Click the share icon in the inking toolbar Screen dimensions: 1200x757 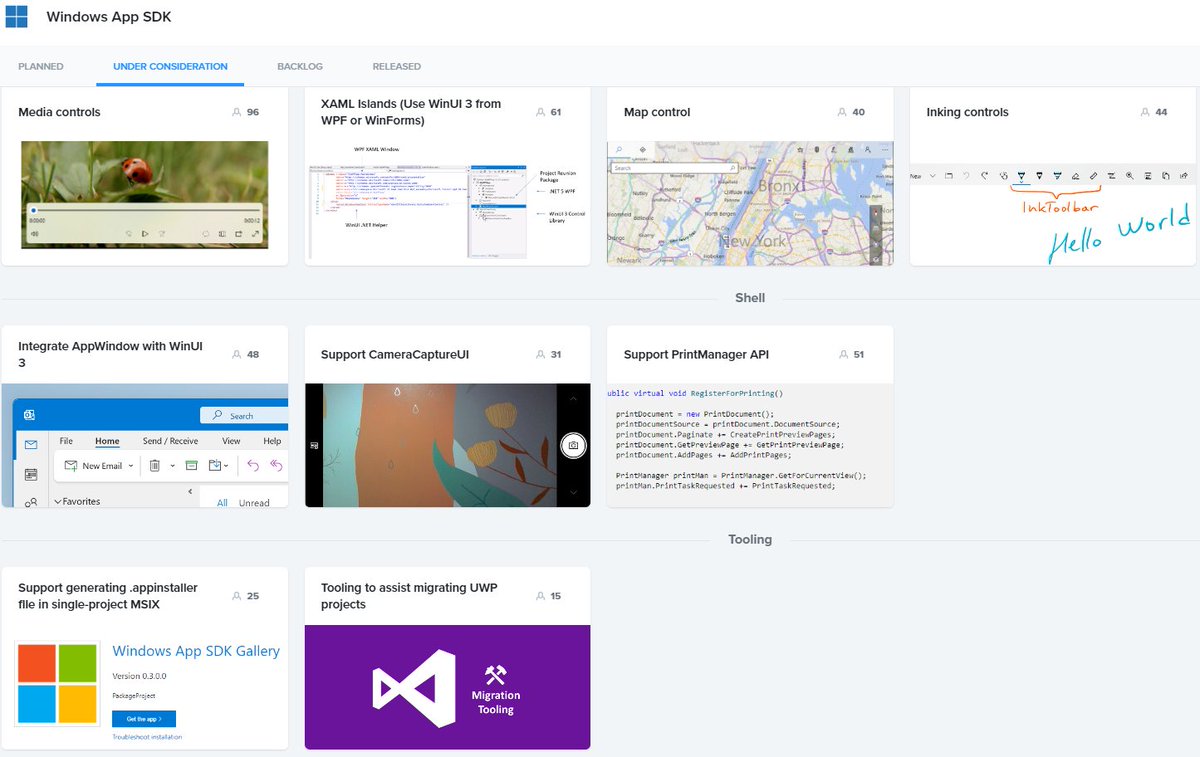(x=1184, y=176)
